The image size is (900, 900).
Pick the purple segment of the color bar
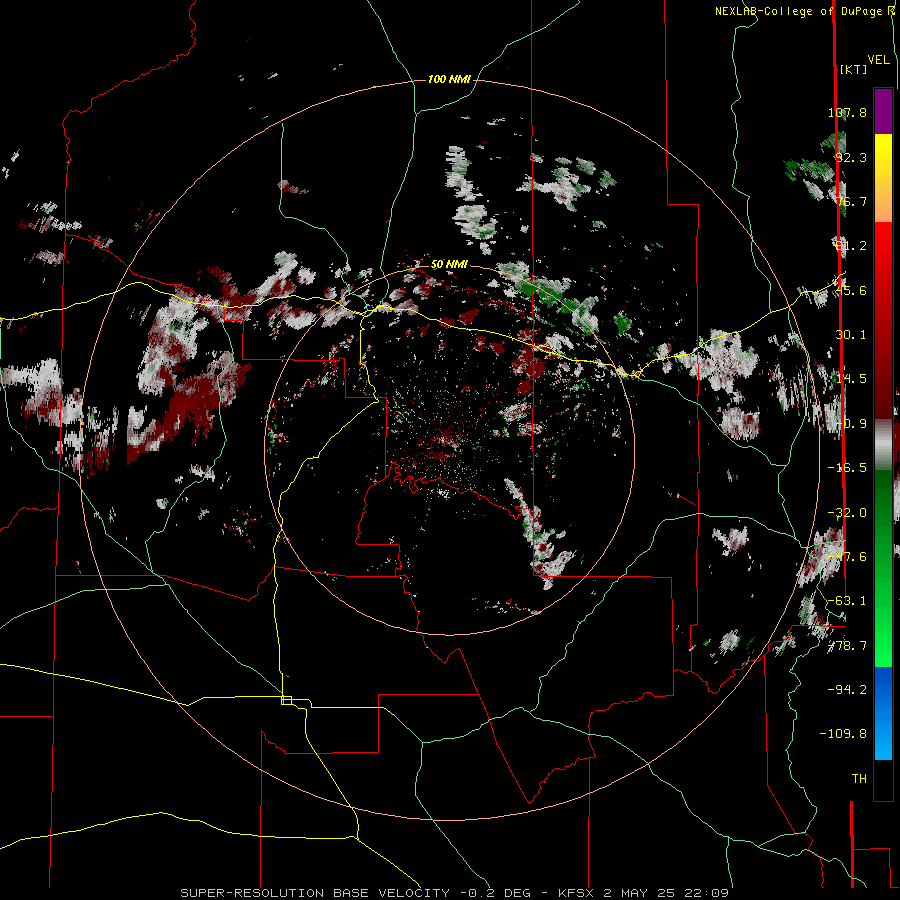click(883, 111)
